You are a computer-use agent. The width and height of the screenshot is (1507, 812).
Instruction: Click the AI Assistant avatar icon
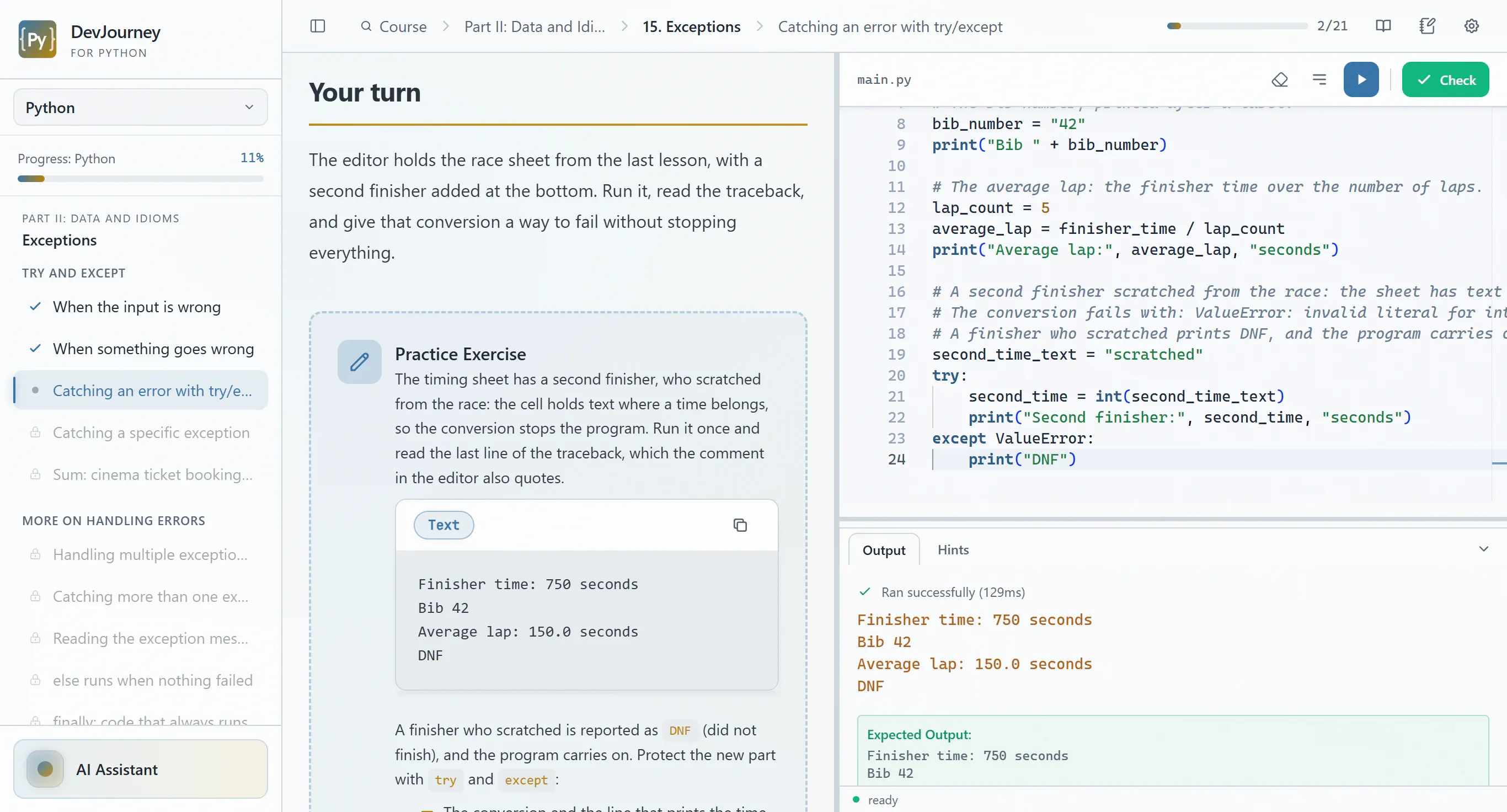(x=45, y=769)
